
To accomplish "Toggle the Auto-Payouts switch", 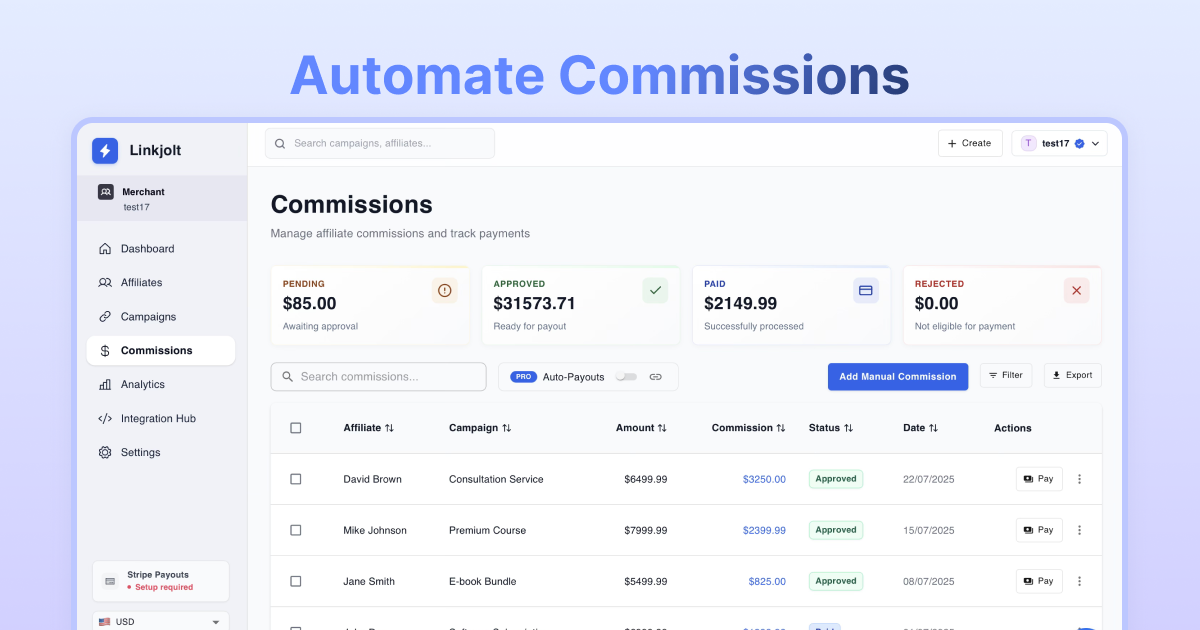I will click(x=626, y=377).
